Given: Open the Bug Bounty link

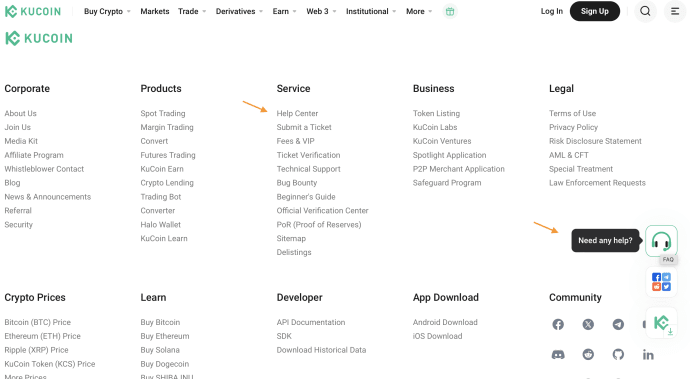Looking at the screenshot, I should [x=297, y=183].
